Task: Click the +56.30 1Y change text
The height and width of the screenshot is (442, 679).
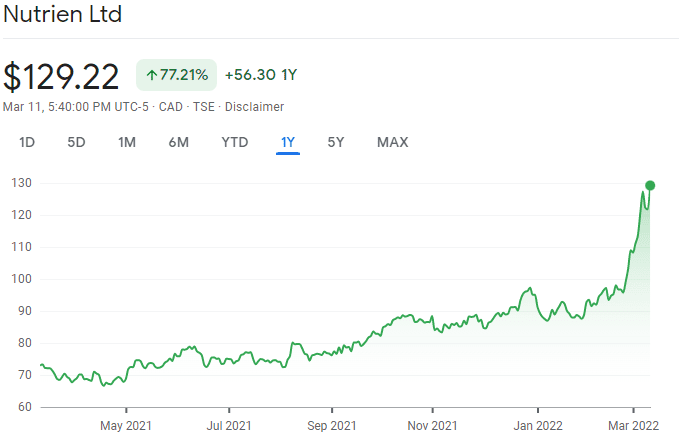Action: click(261, 75)
